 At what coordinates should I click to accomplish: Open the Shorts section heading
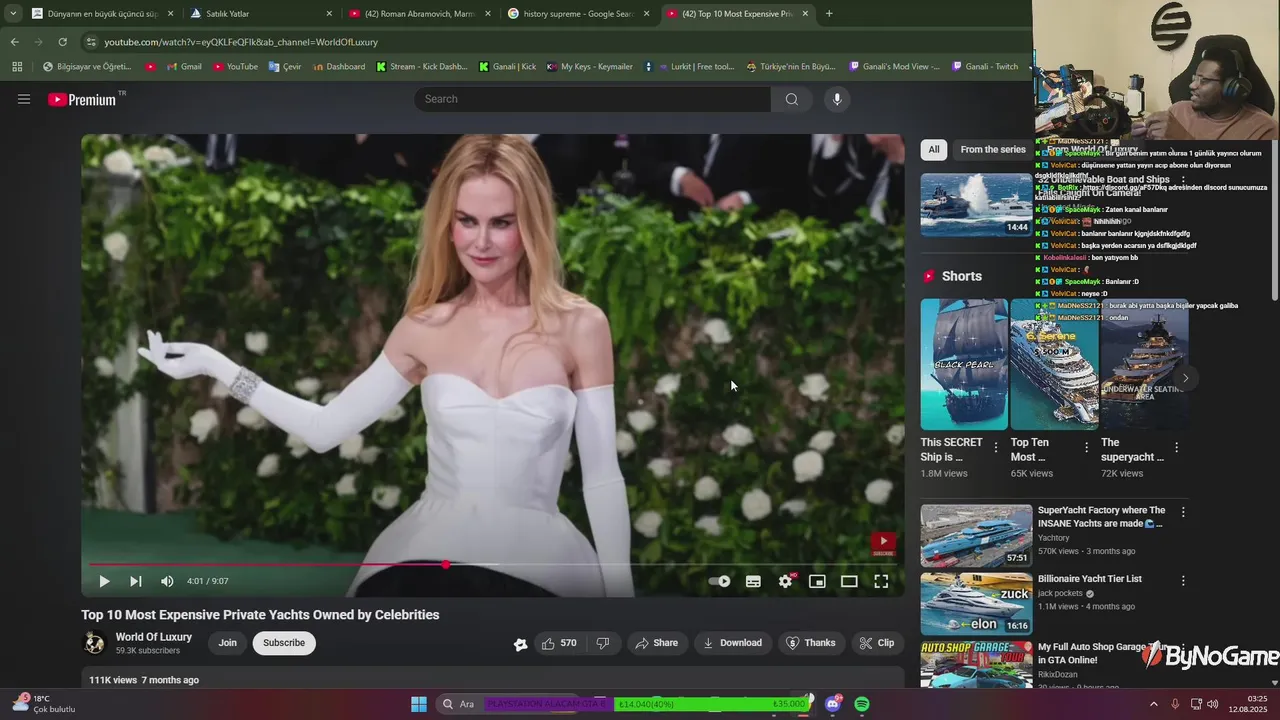click(x=961, y=276)
